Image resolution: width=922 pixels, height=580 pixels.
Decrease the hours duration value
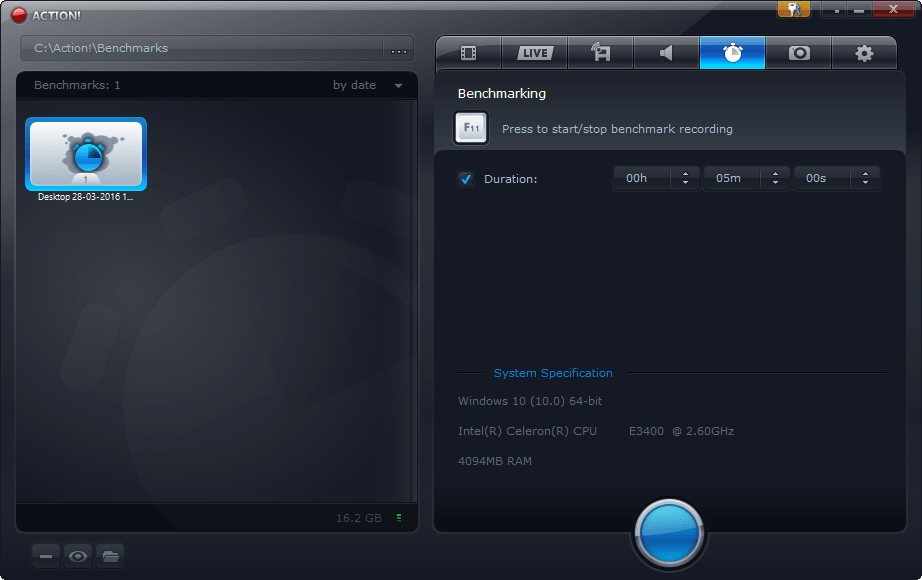tap(685, 182)
